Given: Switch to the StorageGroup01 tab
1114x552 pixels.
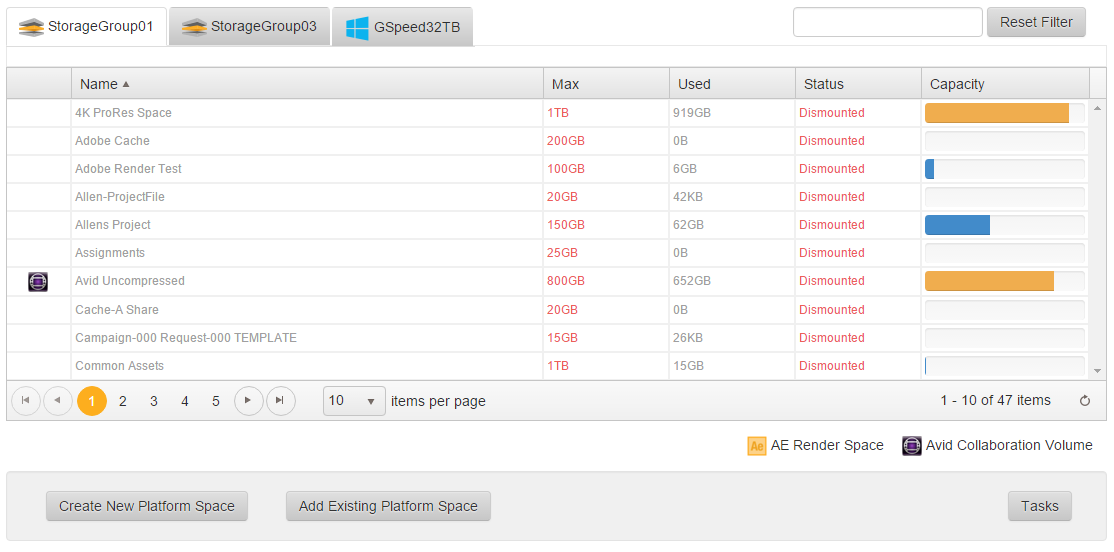Looking at the screenshot, I should [x=87, y=27].
